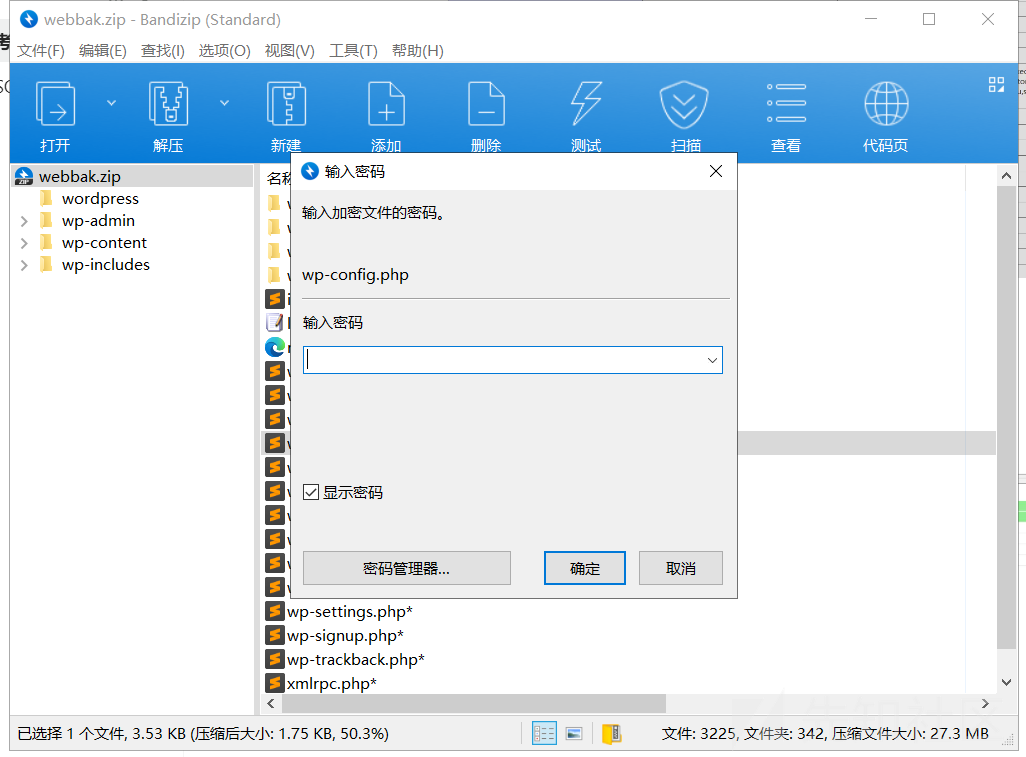1026x757 pixels.
Task: Click the 打开 (Open) toolbar icon
Action: click(x=55, y=104)
